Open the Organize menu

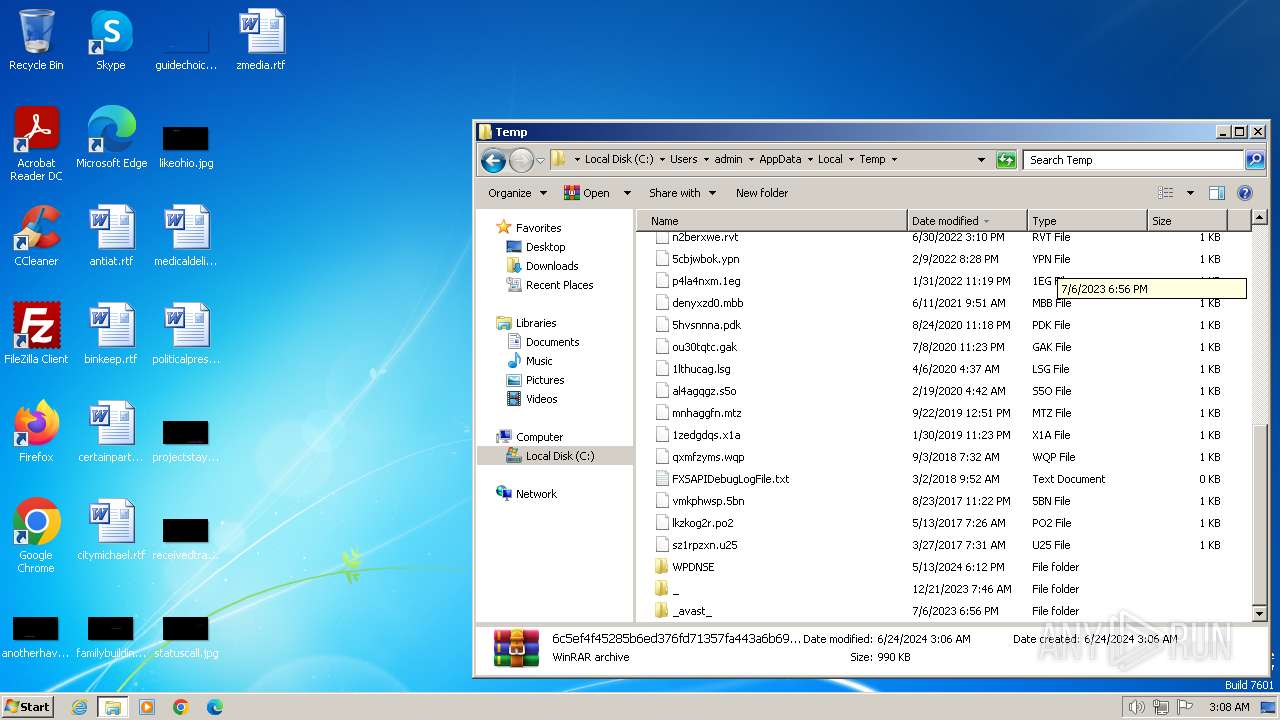coord(517,193)
